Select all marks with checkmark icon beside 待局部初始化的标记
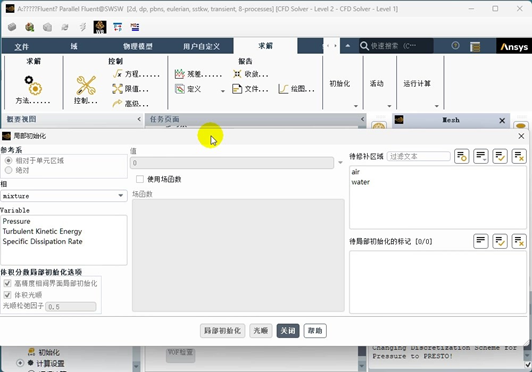532x372 pixels. pyautogui.click(x=500, y=241)
